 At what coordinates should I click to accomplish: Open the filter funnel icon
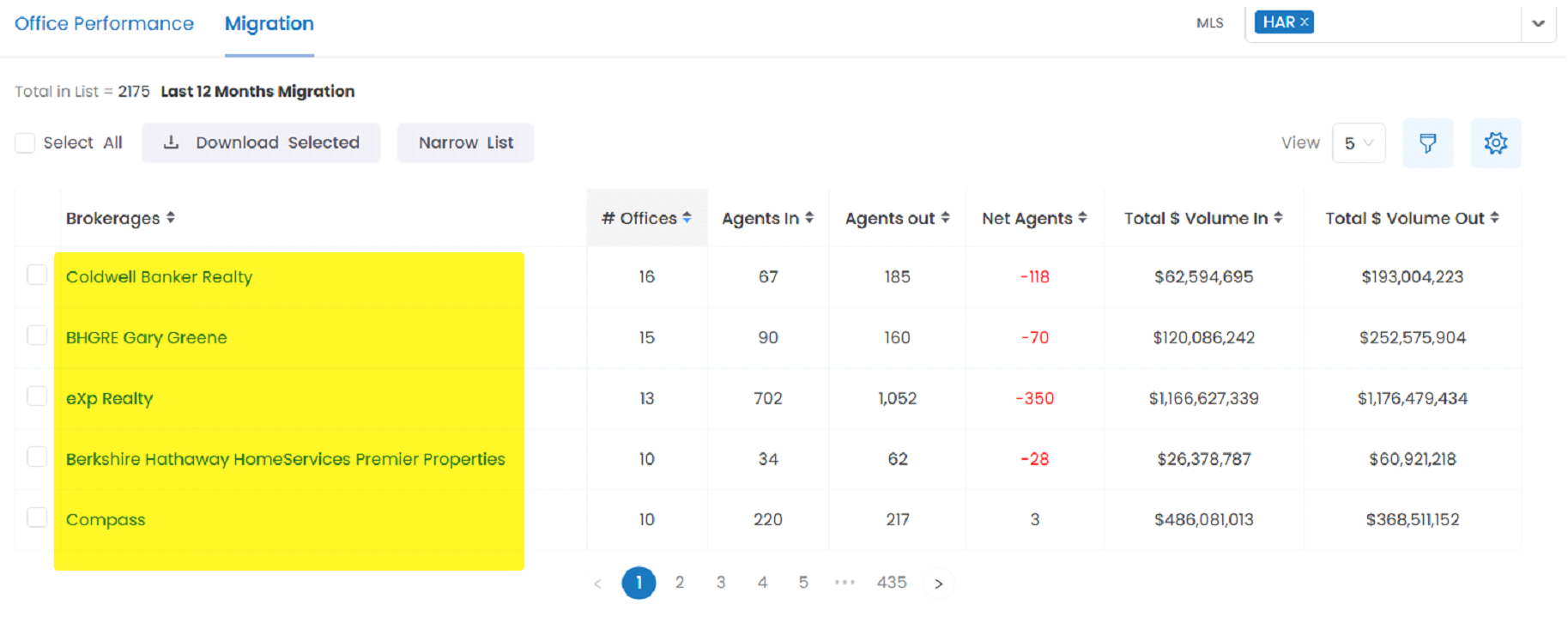[x=1428, y=143]
